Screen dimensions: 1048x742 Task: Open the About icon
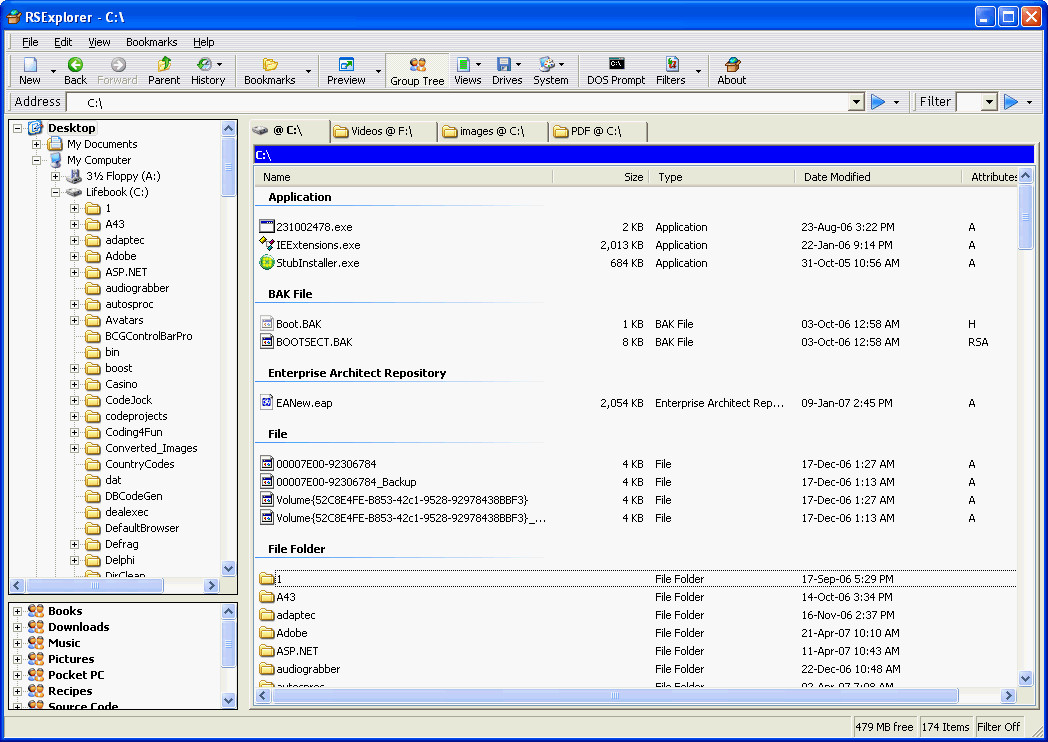(x=732, y=64)
